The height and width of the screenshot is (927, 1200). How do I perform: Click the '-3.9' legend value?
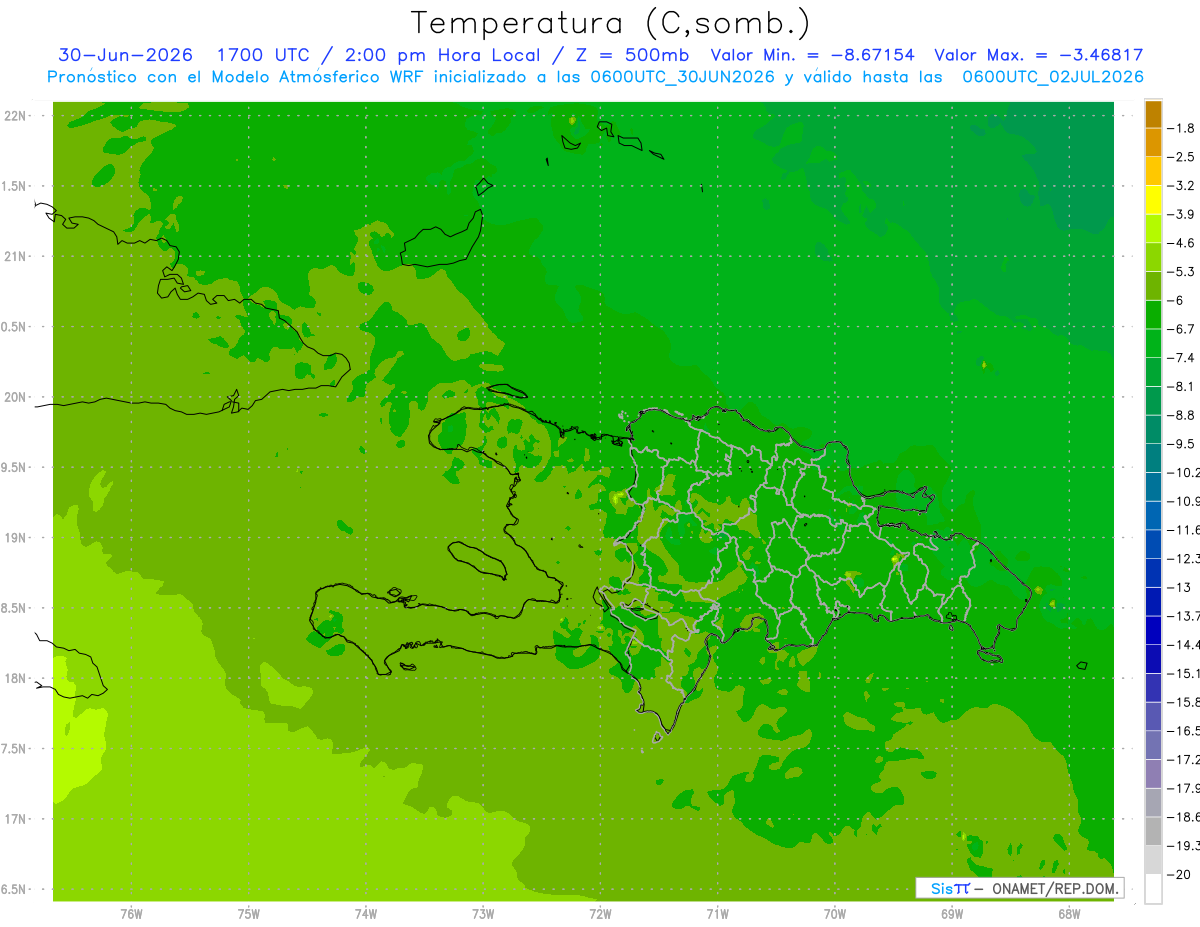(1181, 214)
